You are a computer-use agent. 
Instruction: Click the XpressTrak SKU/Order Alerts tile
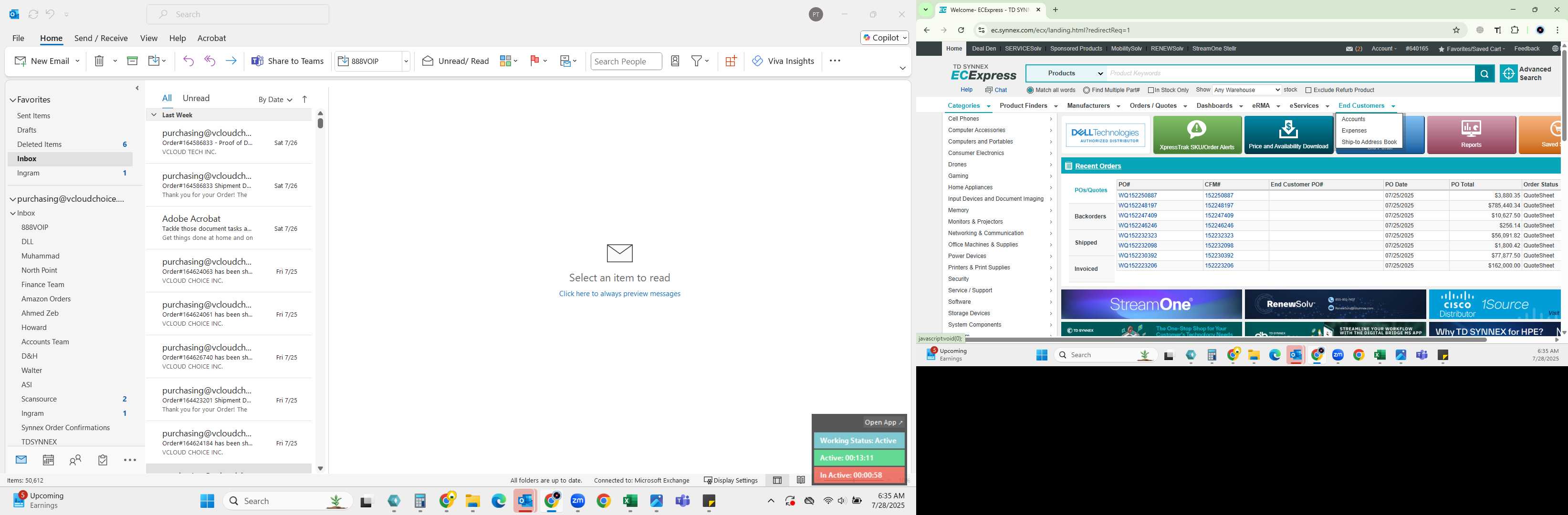coord(1197,135)
